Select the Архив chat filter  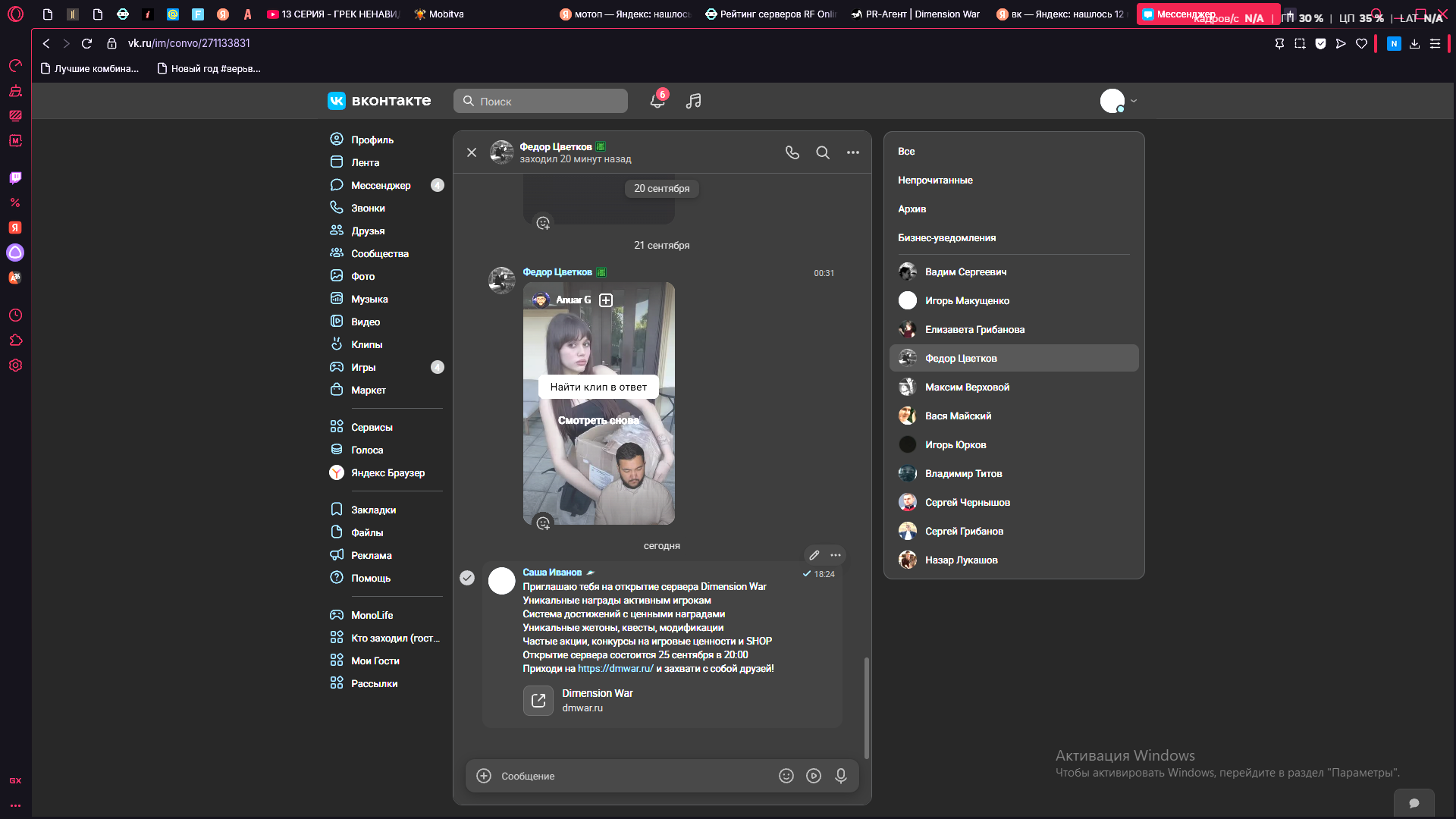(912, 209)
